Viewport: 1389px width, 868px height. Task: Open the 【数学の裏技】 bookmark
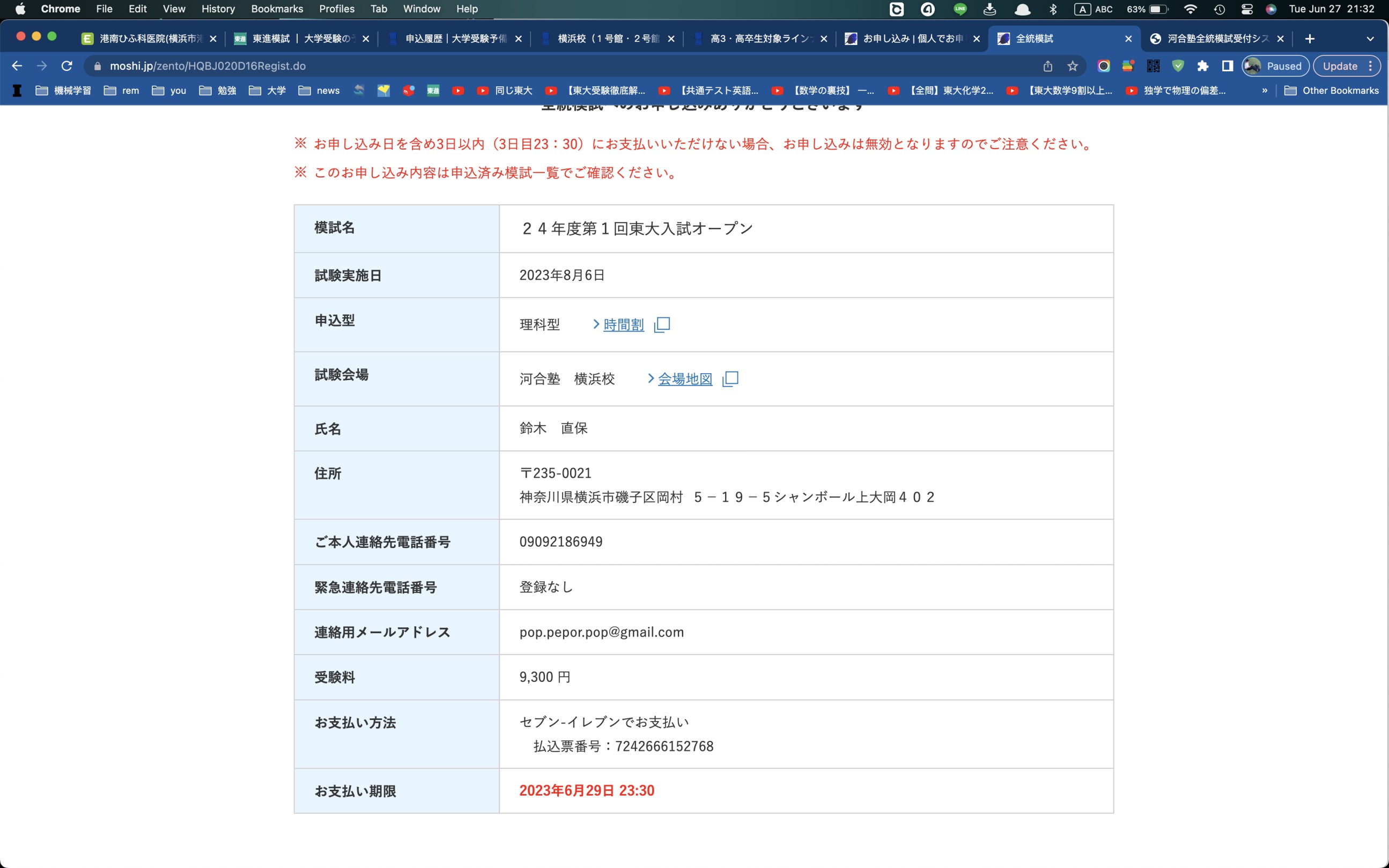click(x=823, y=90)
